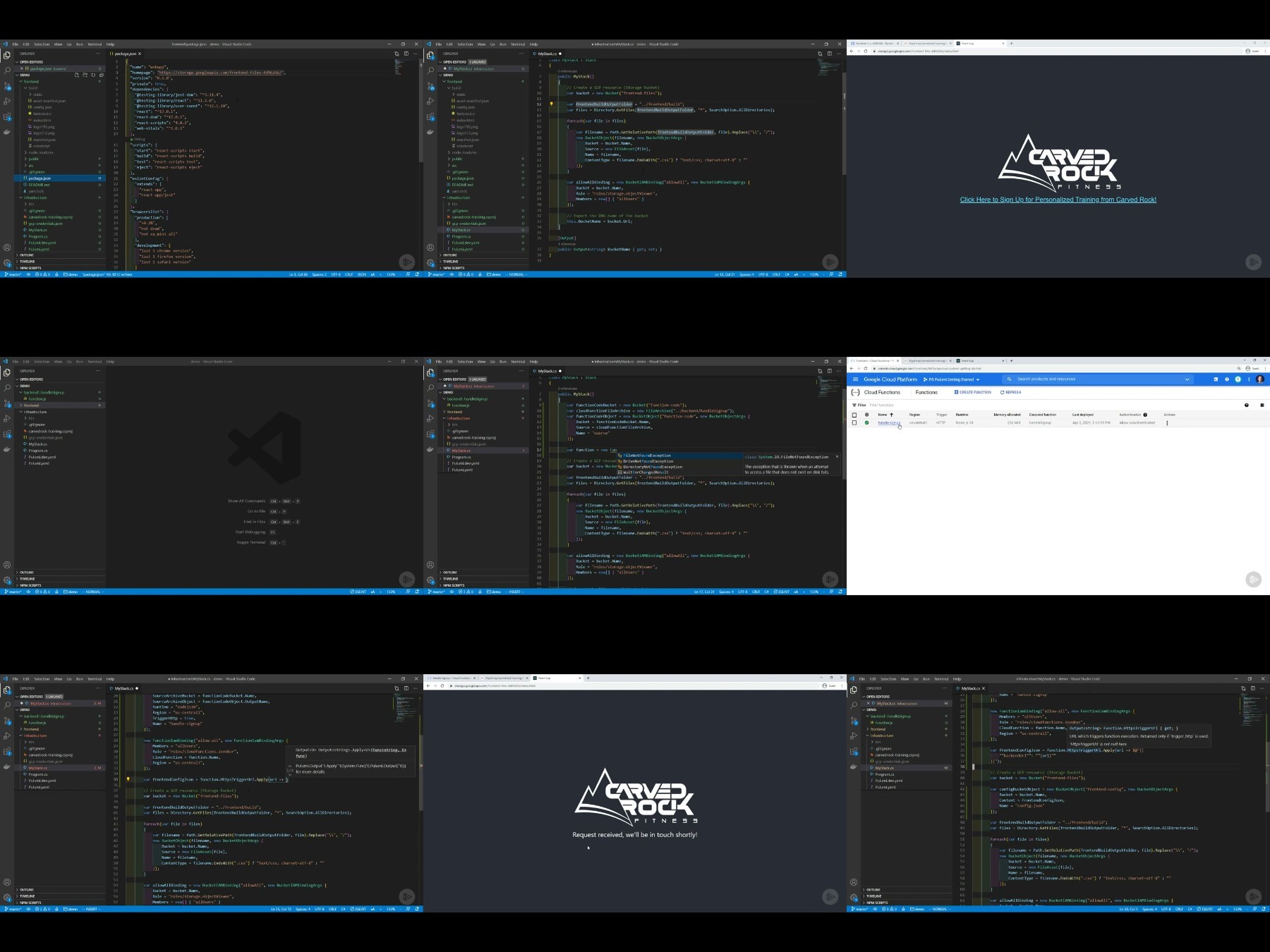Click JSON language mode in package.json status bar
This screenshot has width=1270, height=952.
click(x=361, y=274)
